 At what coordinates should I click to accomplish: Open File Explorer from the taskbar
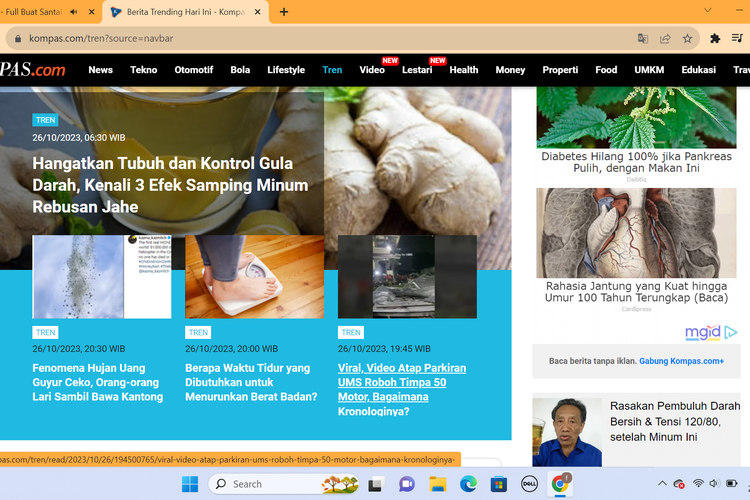point(437,484)
